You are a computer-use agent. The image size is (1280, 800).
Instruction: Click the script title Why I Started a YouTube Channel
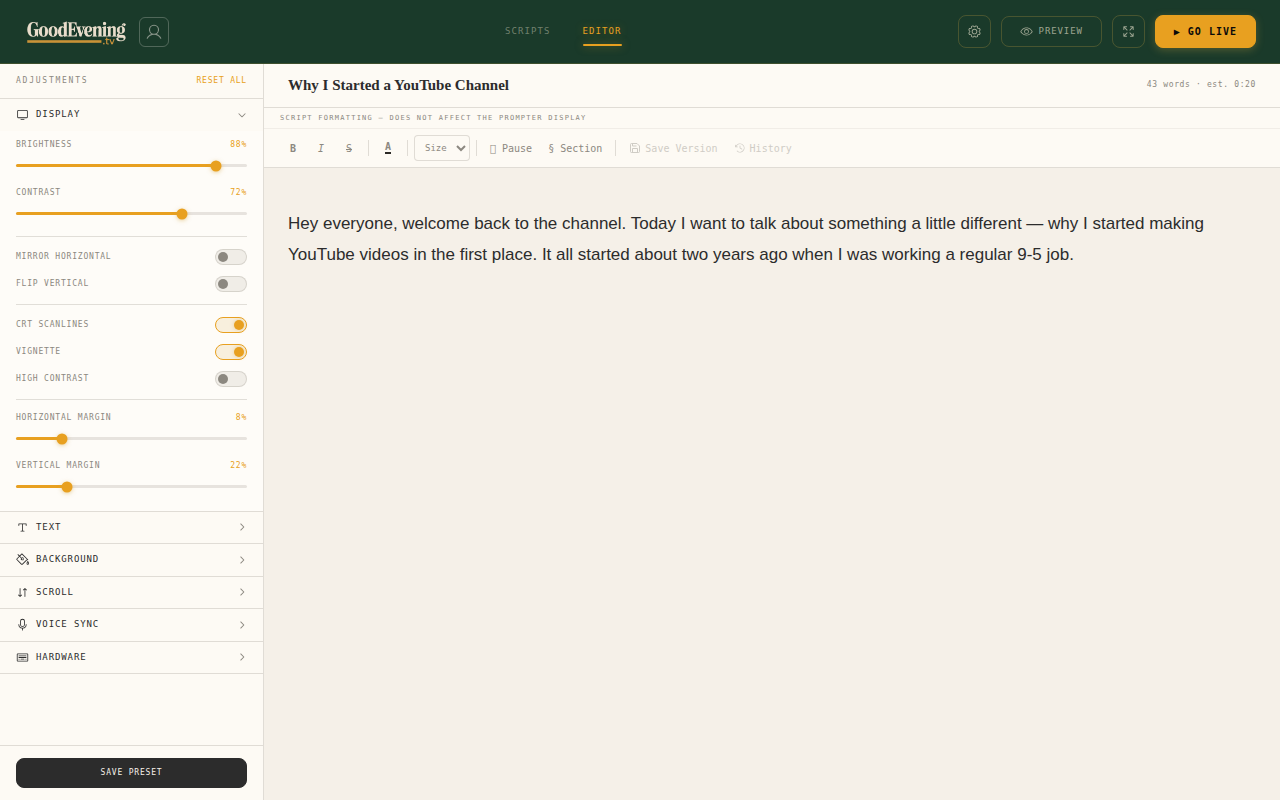398,85
